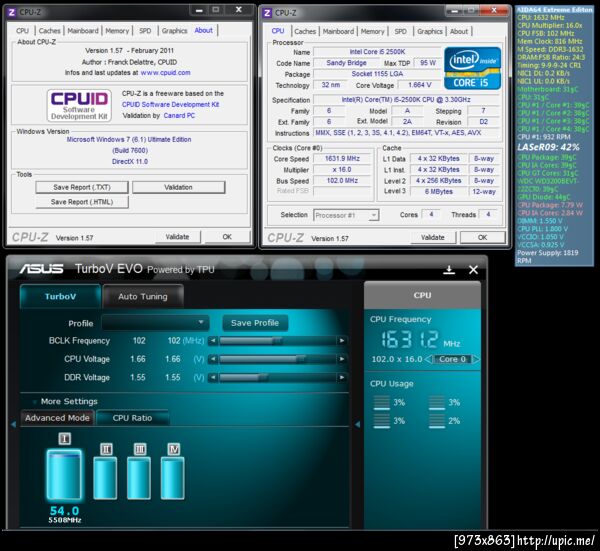Increase CPU Voltage with right arrow
Screen dimensions: 600x551
pyautogui.click(x=342, y=359)
